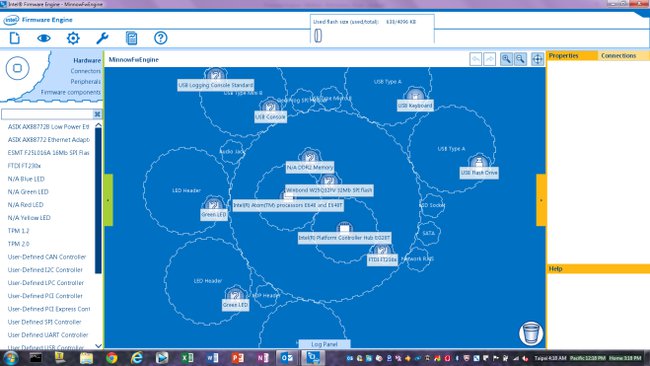Click the trash bin icon on canvas
650x366 pixels.
click(x=531, y=333)
